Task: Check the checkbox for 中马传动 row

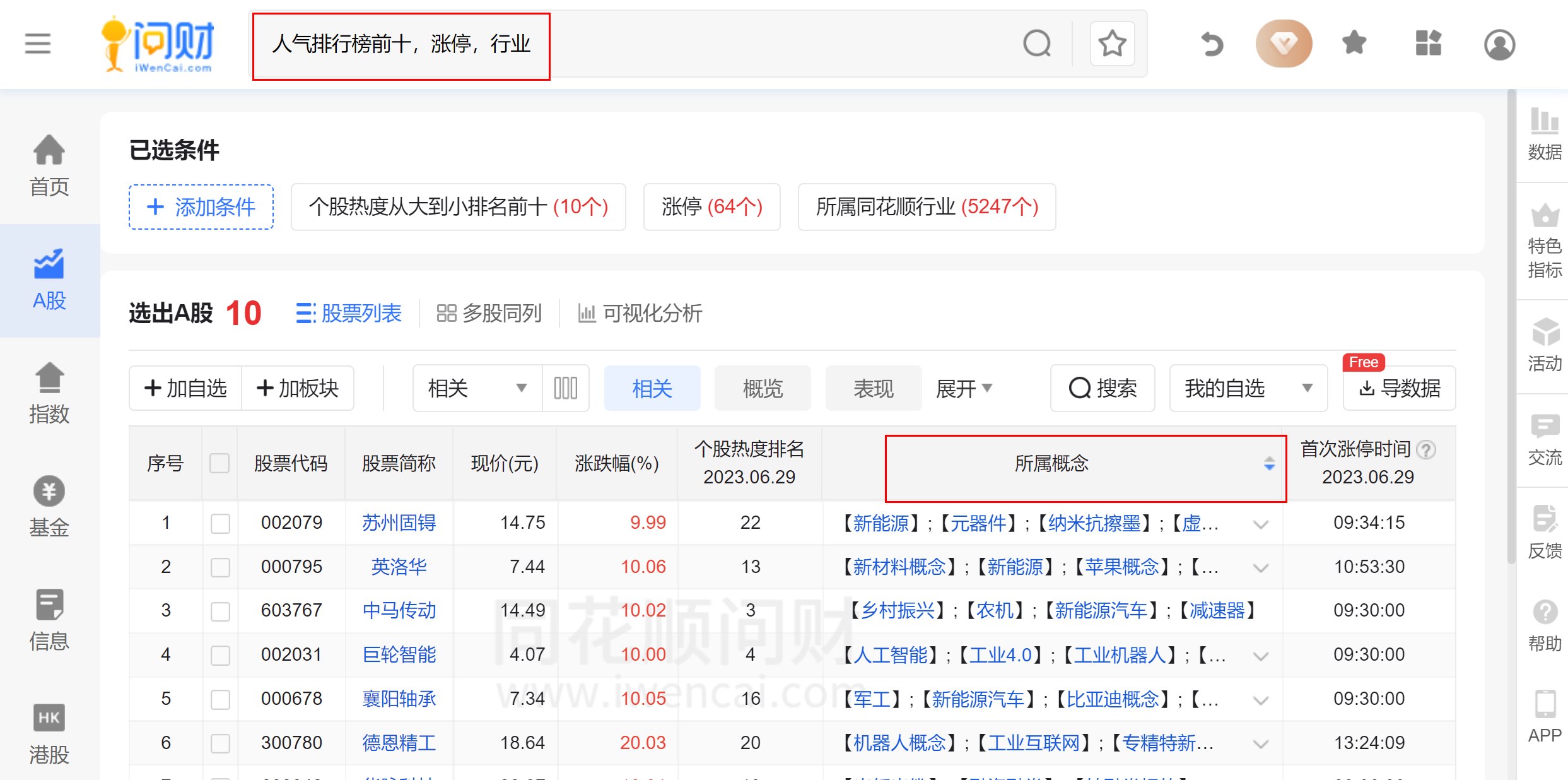Action: tap(219, 611)
